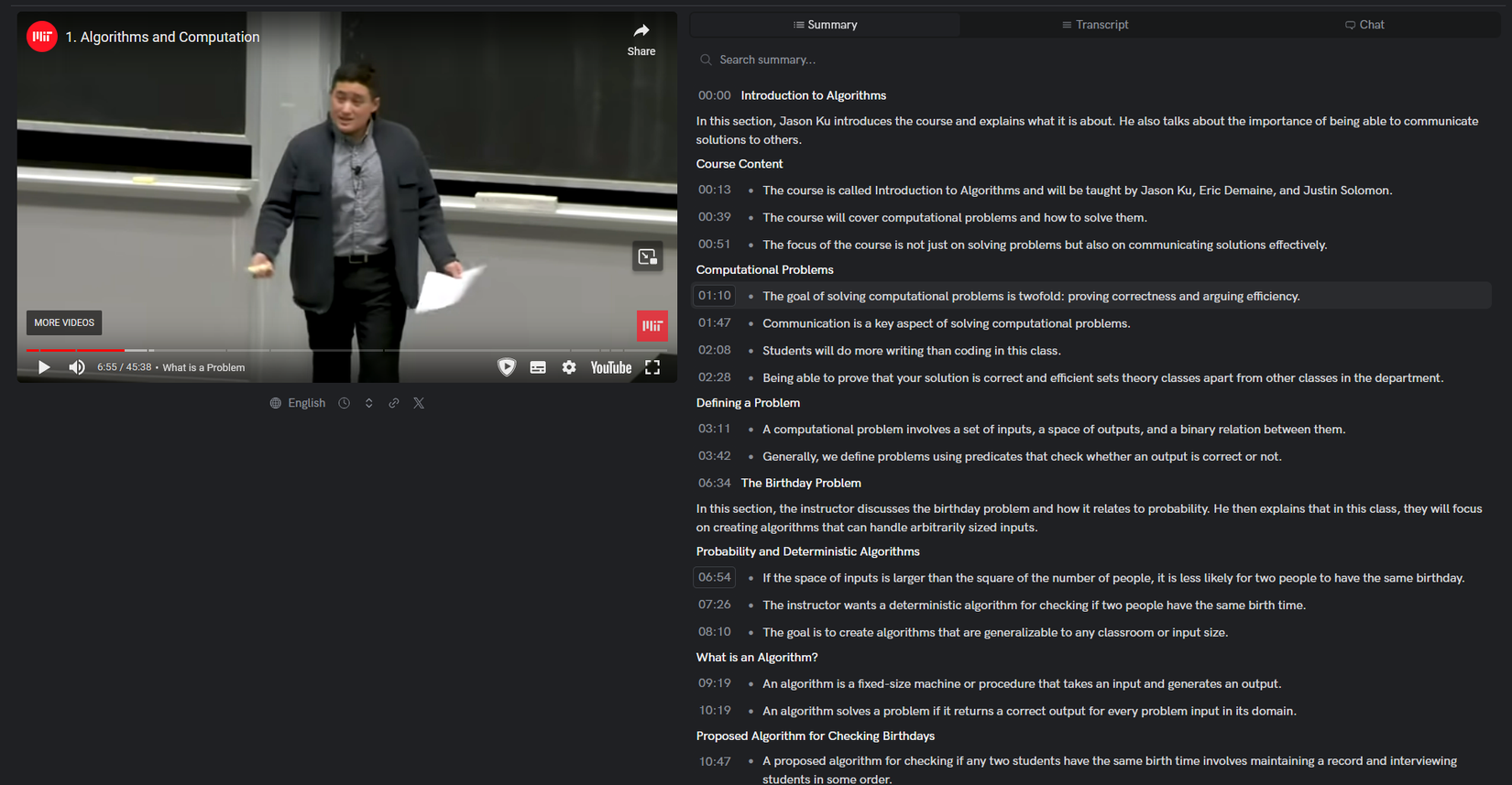The image size is (1512, 785).
Task: Open YouTube player settings gear
Action: coord(569,367)
